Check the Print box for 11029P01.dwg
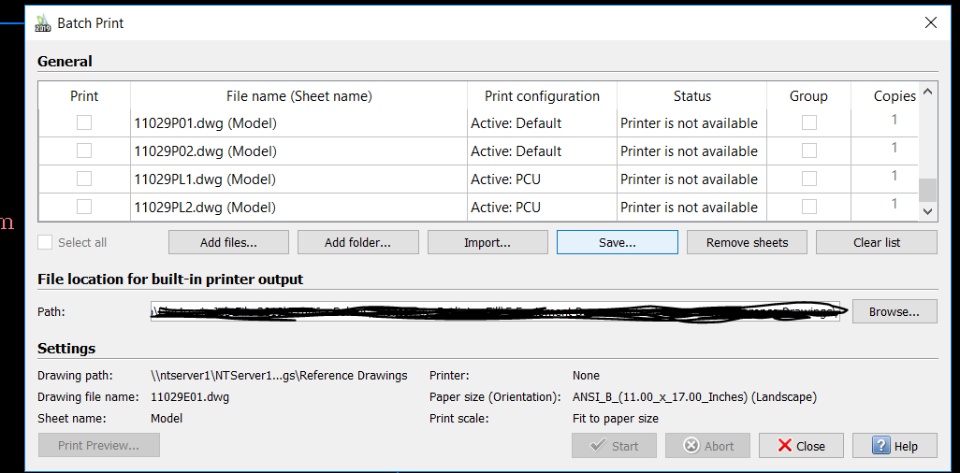The width and height of the screenshot is (960, 473). point(84,123)
